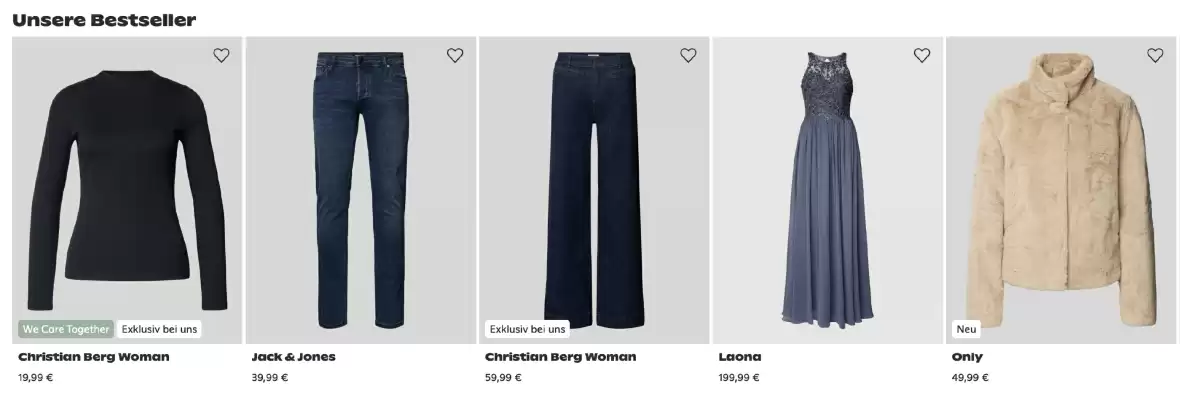This screenshot has width=1180, height=400.
Task: Save the Laona evening dress to wishlist
Action: (922, 55)
